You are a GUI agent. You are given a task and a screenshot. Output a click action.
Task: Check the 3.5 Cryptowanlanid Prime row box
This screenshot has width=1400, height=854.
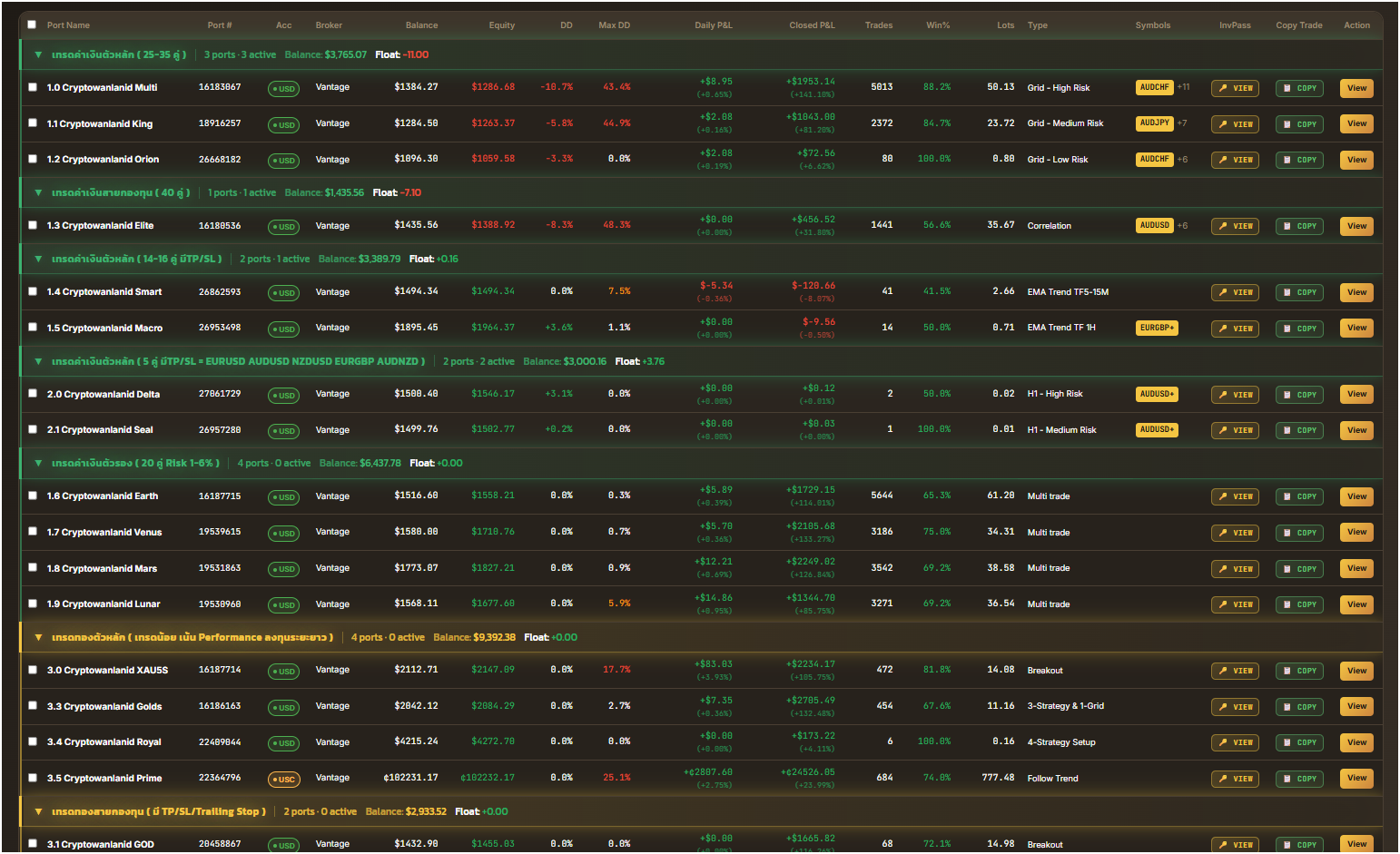[33, 778]
